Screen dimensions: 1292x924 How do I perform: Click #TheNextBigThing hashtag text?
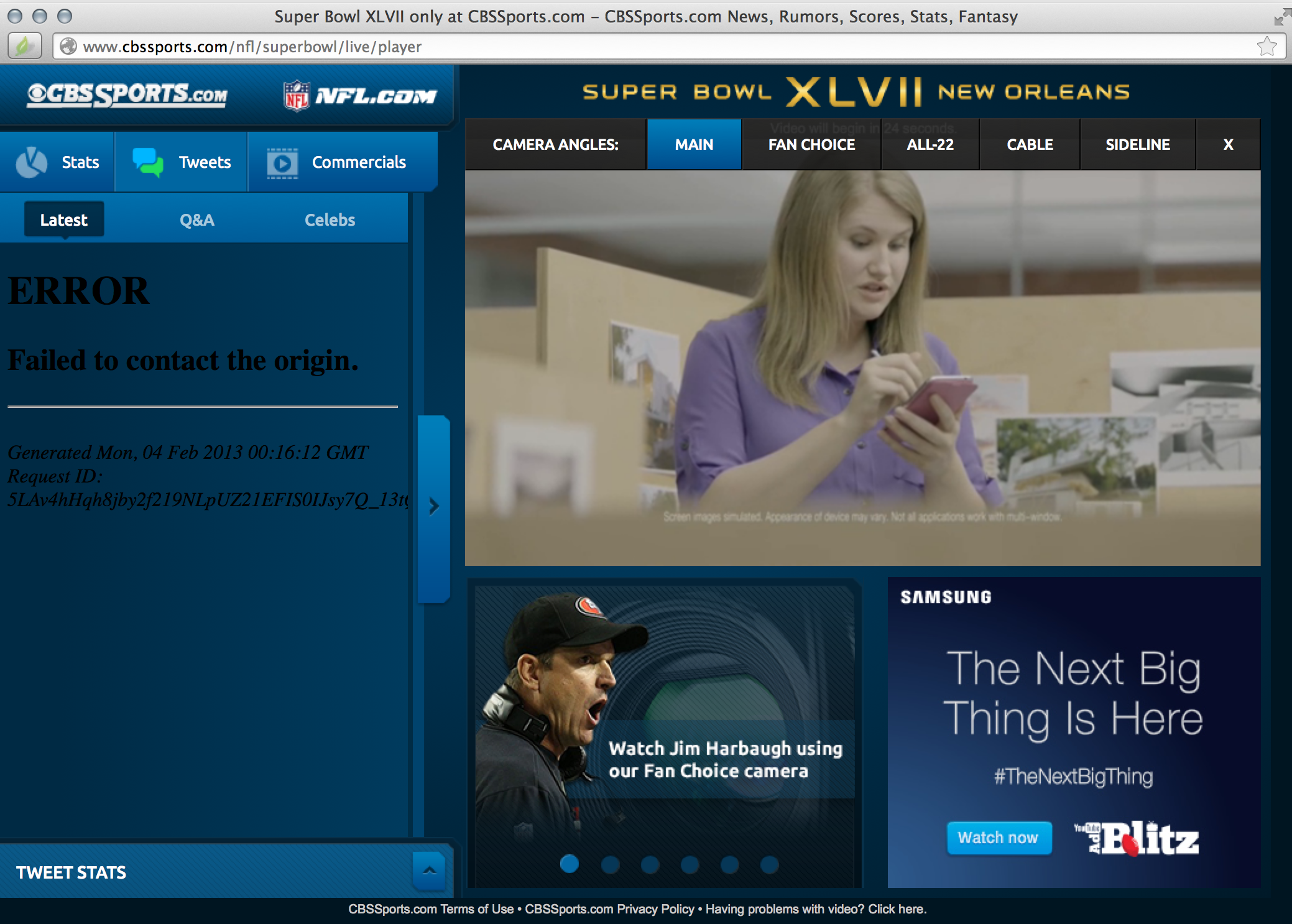point(1073,777)
